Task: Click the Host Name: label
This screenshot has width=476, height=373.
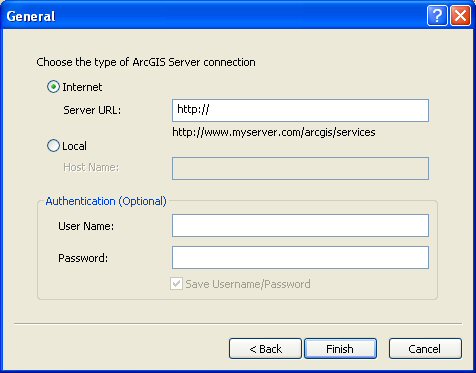Action: [91, 167]
